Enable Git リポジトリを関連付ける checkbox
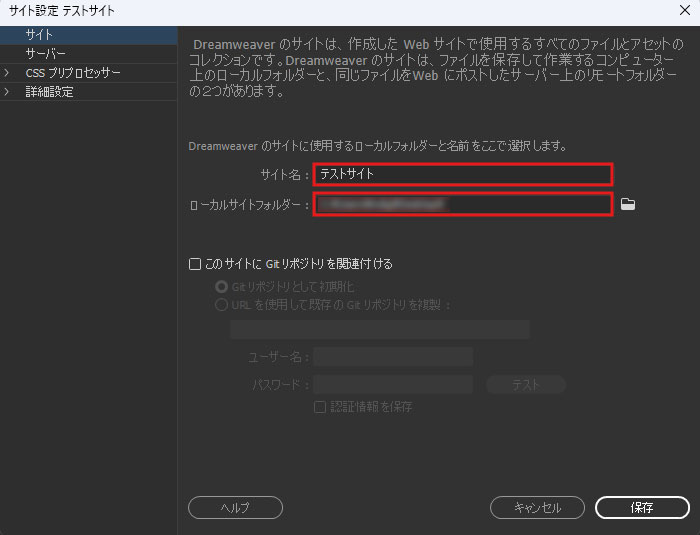Viewport: 700px width, 535px height. [195, 264]
